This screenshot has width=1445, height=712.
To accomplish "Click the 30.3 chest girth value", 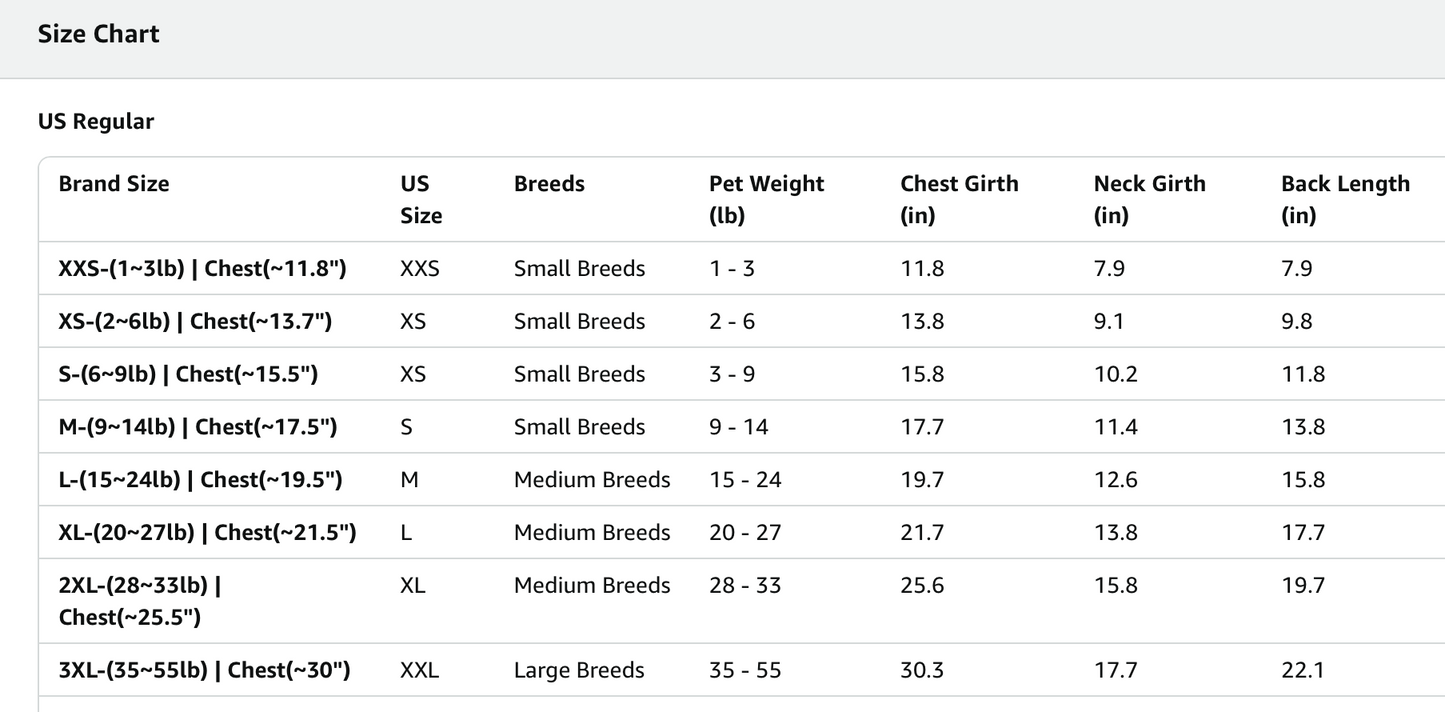I will pyautogui.click(x=922, y=670).
